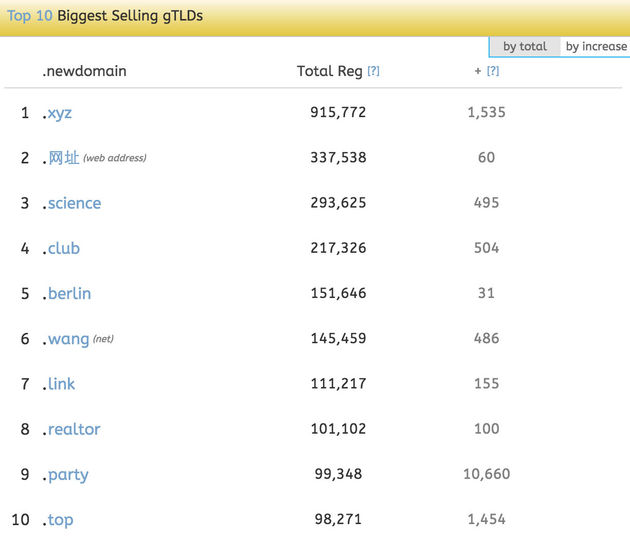Click 'Top 10' in the heading
Viewport: 630px width, 539px height.
[x=30, y=16]
